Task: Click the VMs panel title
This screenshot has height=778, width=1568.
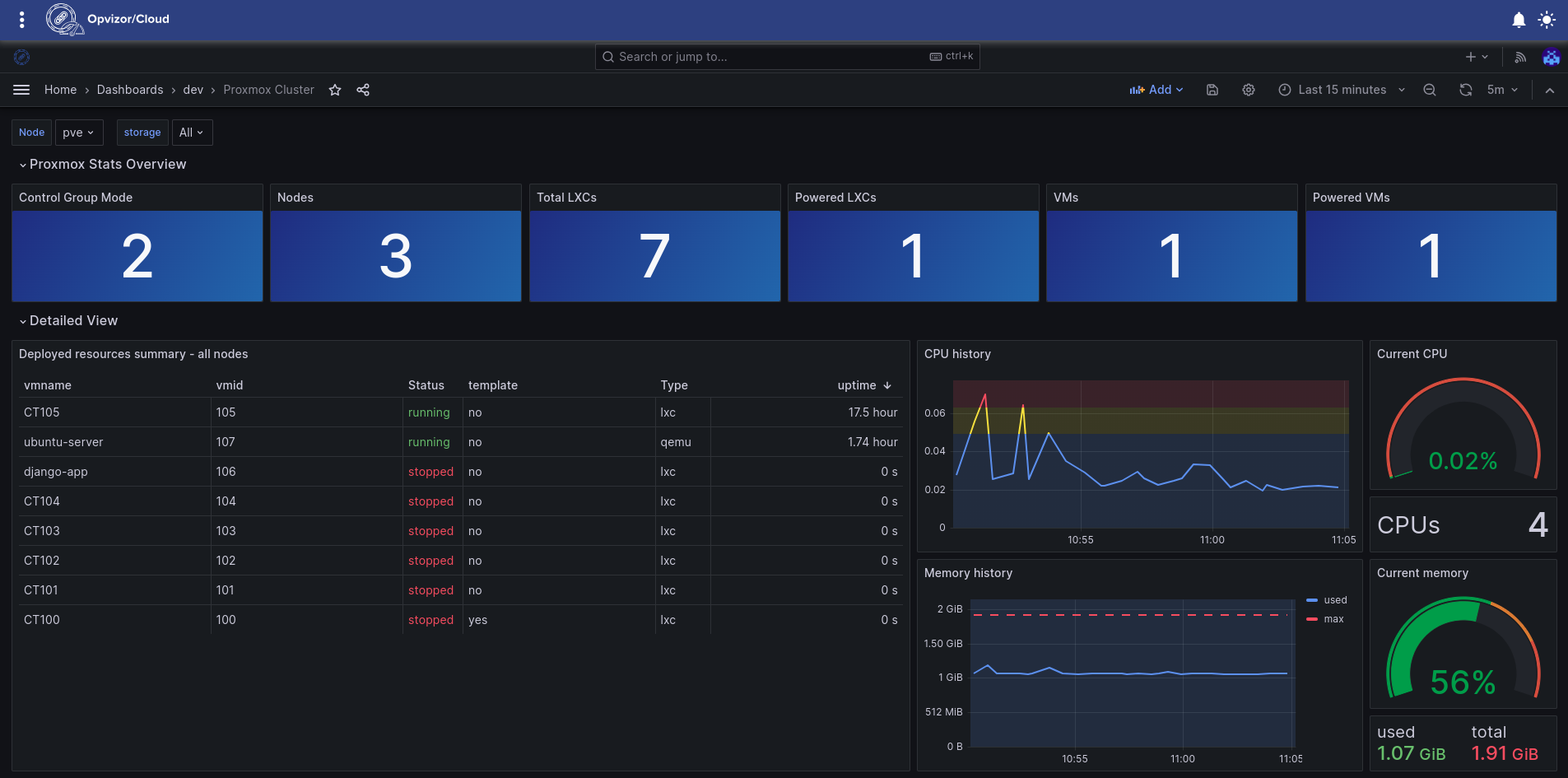Action: 1066,198
